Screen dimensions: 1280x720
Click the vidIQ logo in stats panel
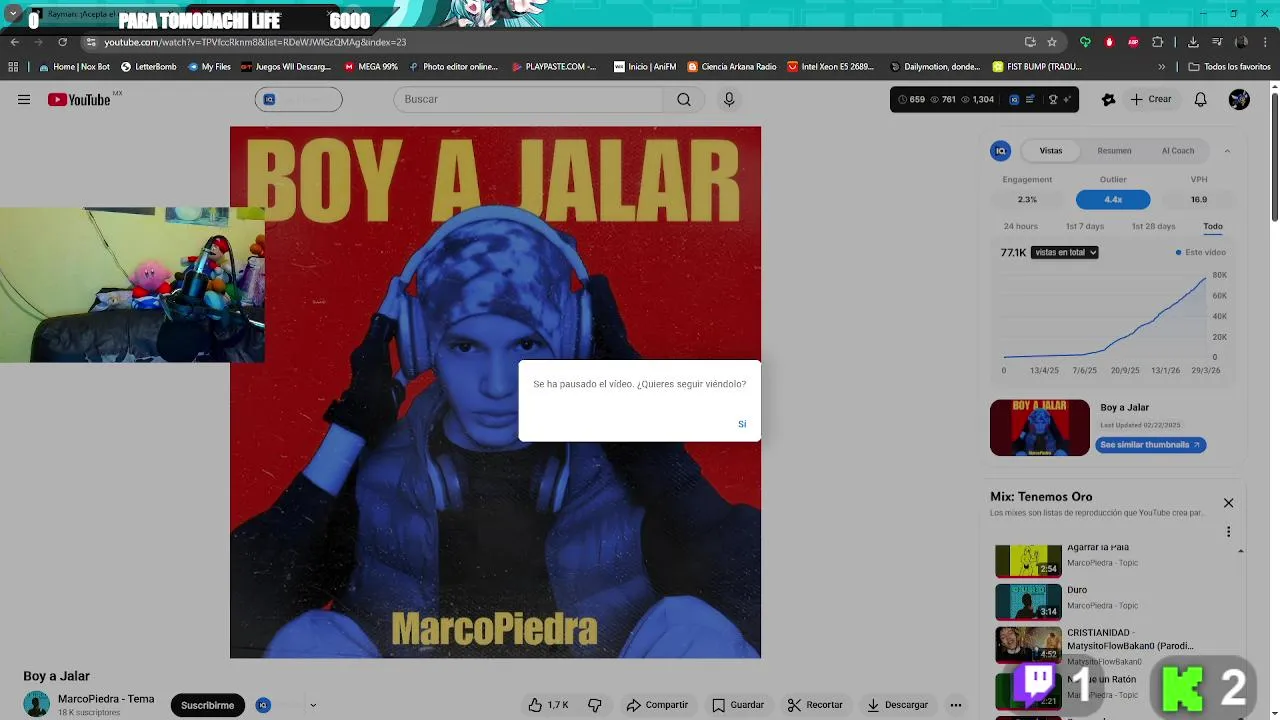tap(1000, 150)
